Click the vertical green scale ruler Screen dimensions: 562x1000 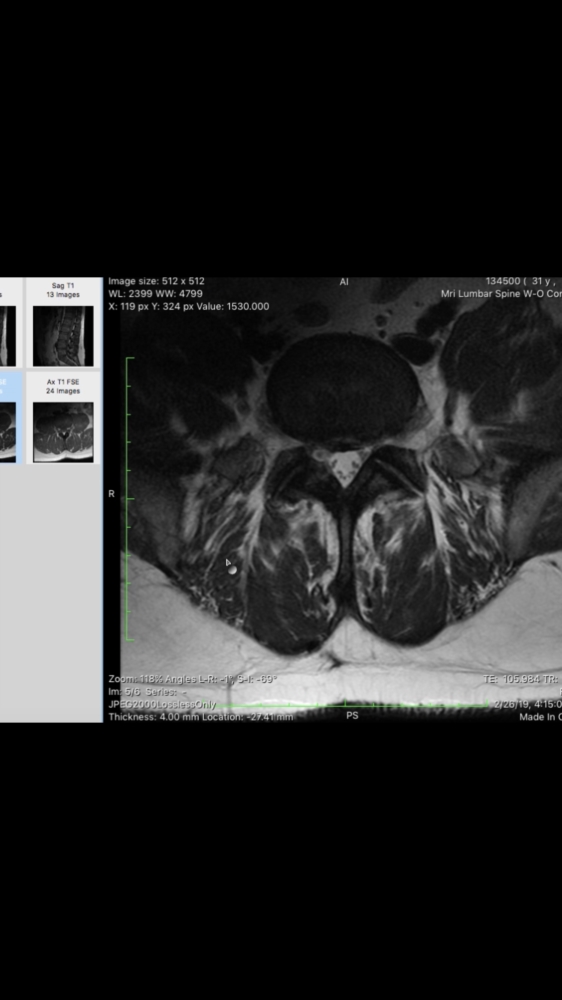(x=129, y=499)
